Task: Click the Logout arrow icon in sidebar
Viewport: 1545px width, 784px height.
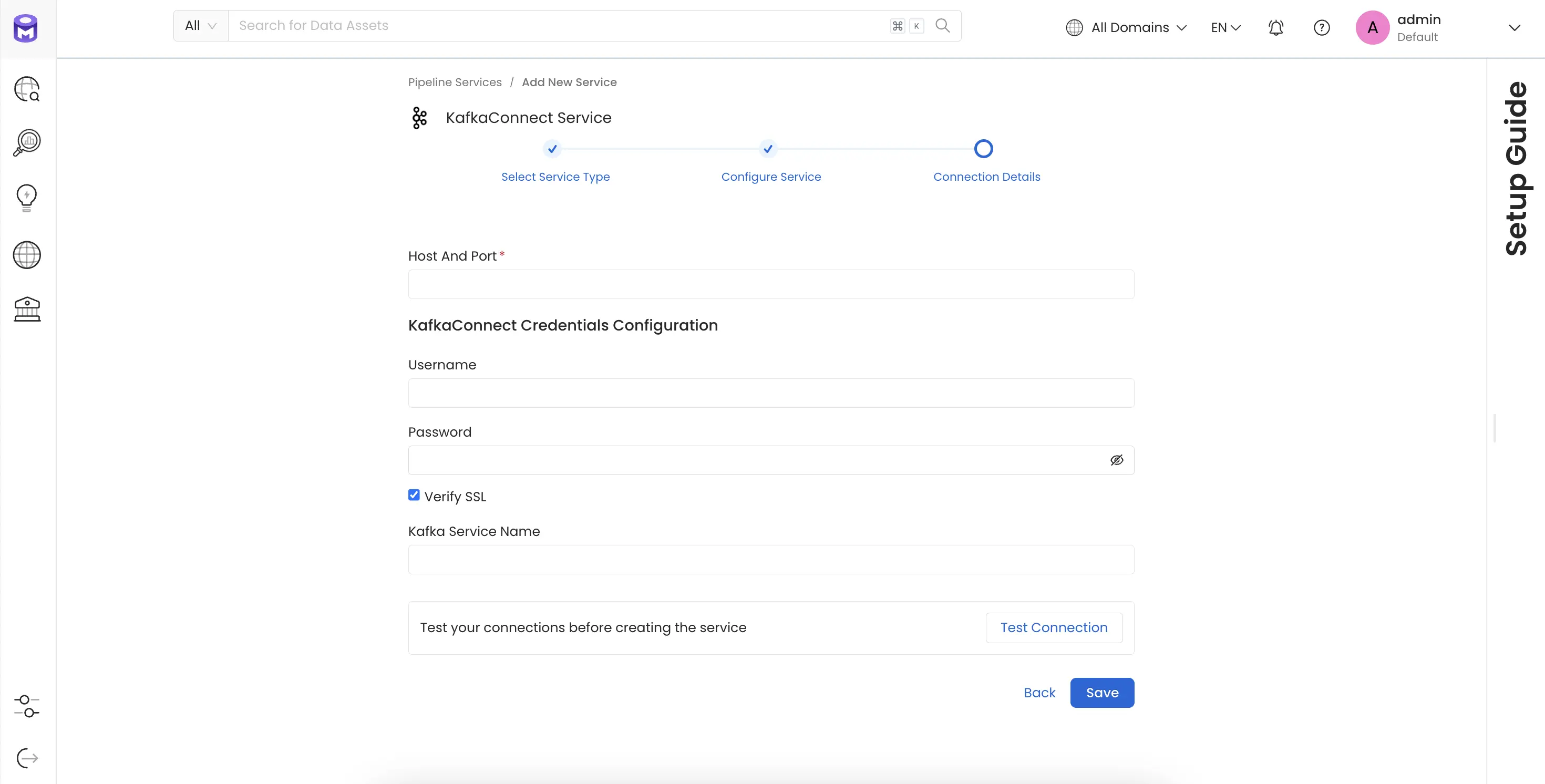Action: 26,758
